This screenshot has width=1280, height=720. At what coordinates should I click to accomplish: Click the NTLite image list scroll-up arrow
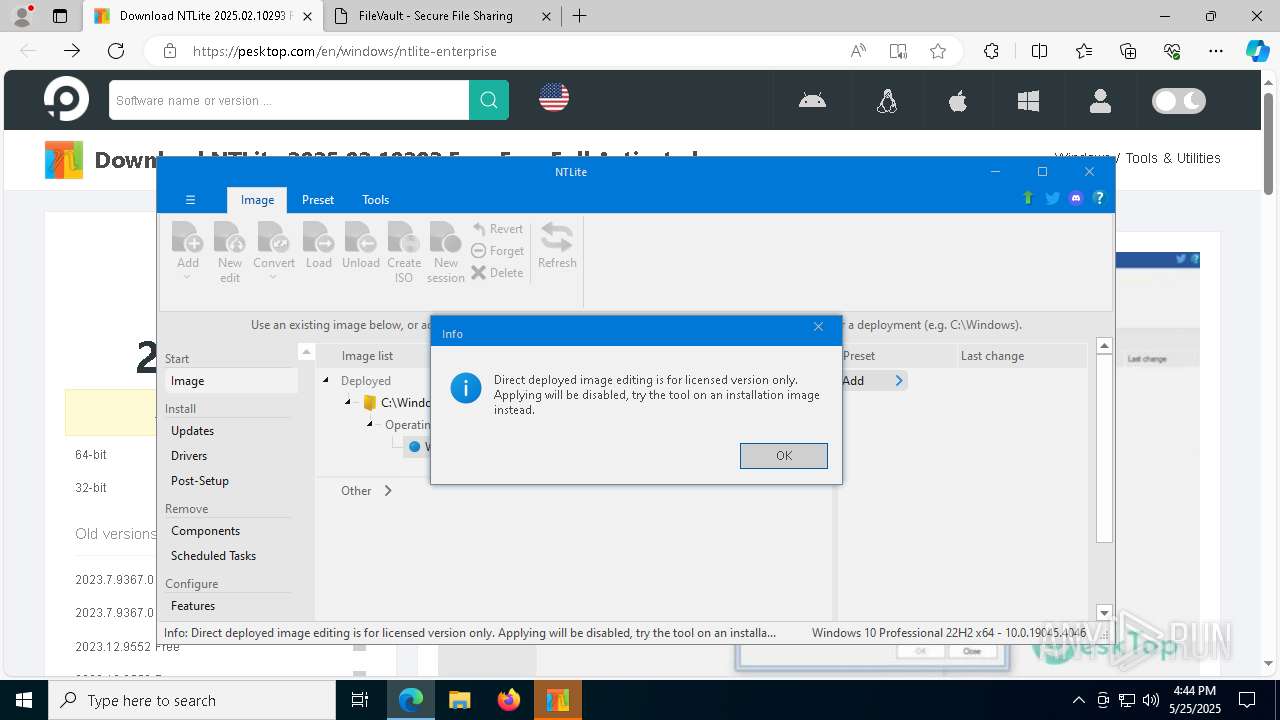pyautogui.click(x=1104, y=346)
